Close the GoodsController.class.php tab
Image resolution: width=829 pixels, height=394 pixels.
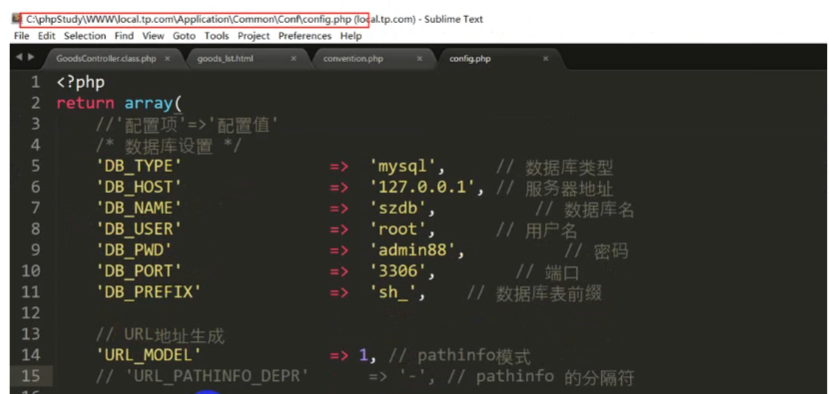[x=167, y=59]
